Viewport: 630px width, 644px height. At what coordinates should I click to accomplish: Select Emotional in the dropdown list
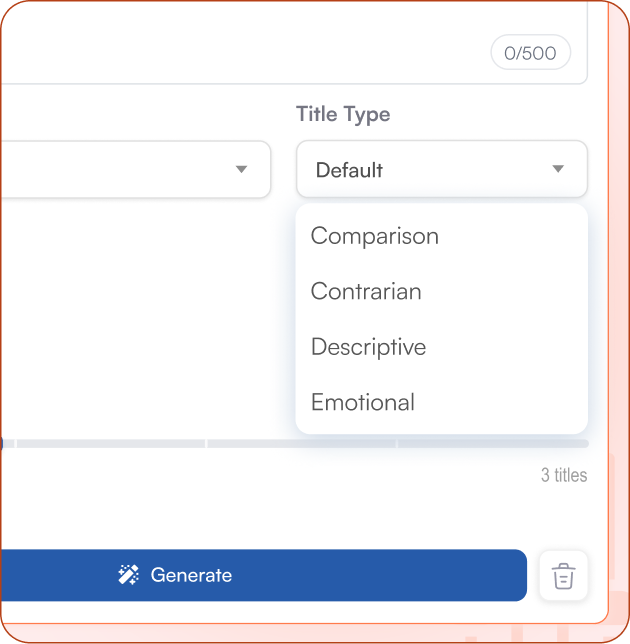[x=362, y=402]
